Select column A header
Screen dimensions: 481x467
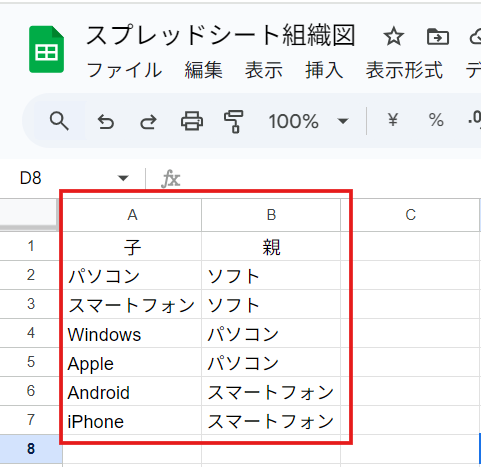[x=132, y=215]
